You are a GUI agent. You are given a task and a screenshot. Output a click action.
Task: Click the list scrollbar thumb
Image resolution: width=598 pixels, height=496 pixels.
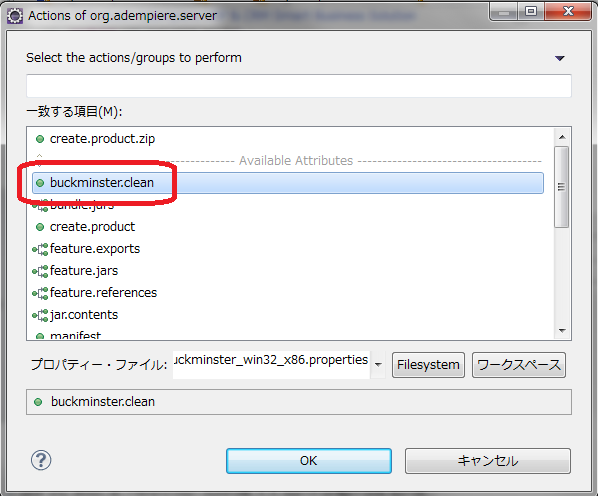coord(562,187)
